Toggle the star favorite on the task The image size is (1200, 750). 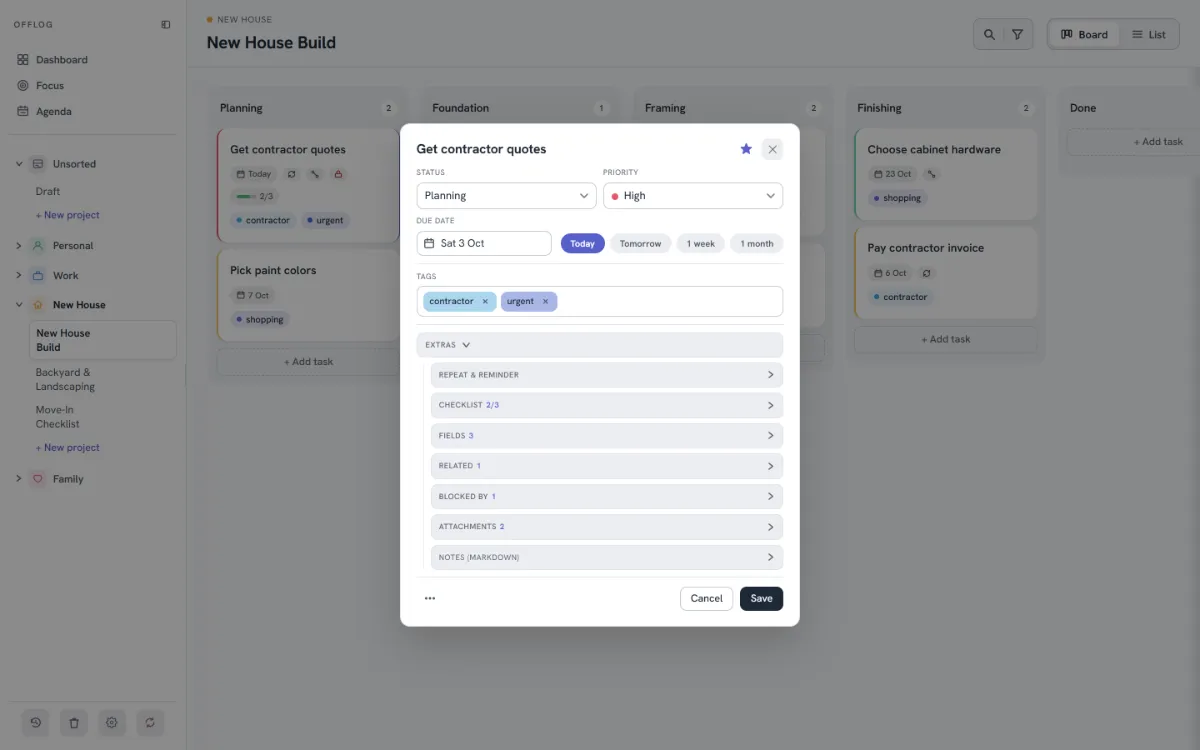click(746, 149)
